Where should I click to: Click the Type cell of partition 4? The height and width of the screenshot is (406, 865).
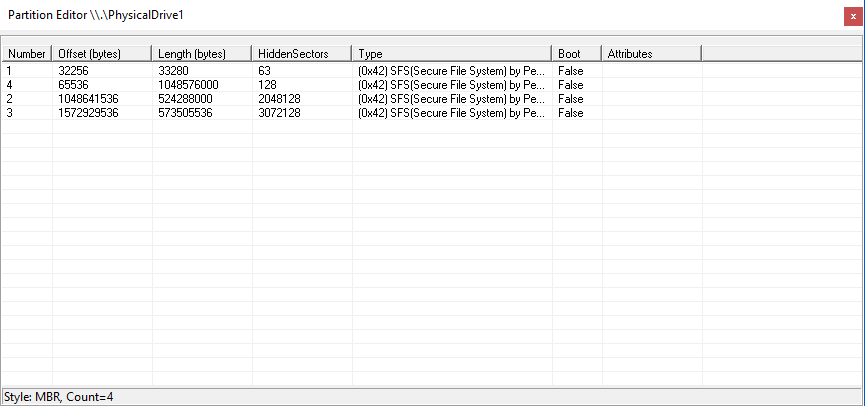pyautogui.click(x=452, y=85)
